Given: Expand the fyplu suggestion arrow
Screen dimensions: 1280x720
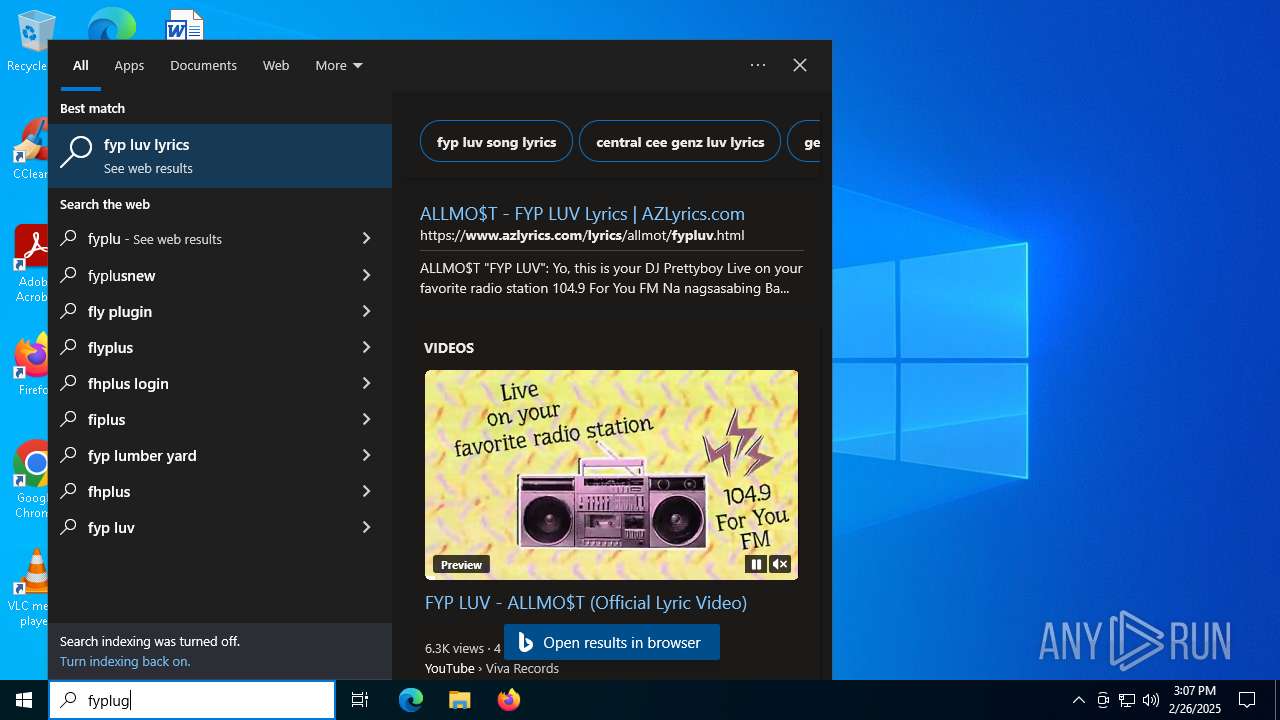Looking at the screenshot, I should pos(366,239).
